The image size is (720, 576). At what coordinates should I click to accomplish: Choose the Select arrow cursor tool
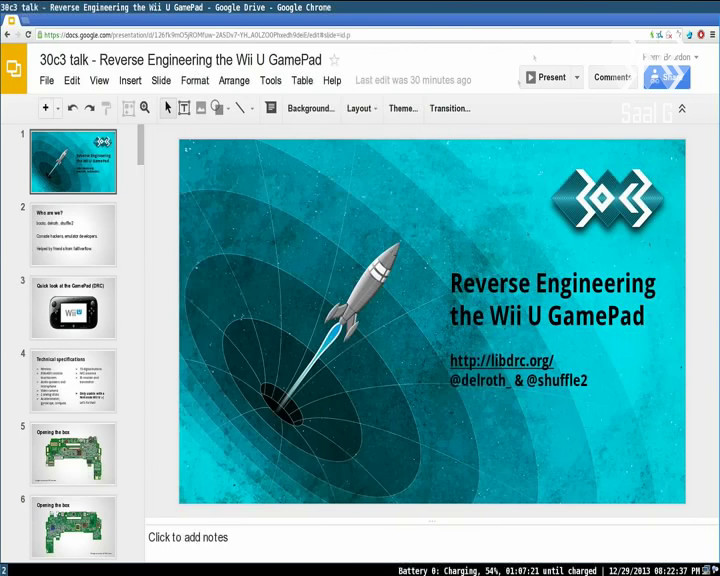168,108
